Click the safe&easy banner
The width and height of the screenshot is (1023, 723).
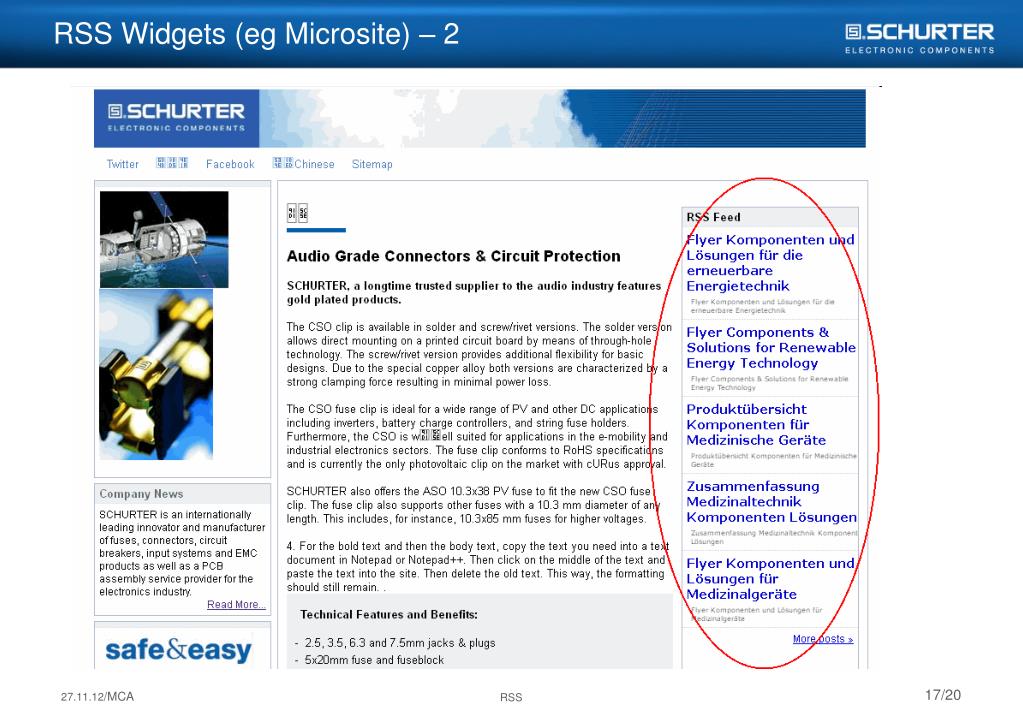pyautogui.click(x=178, y=650)
